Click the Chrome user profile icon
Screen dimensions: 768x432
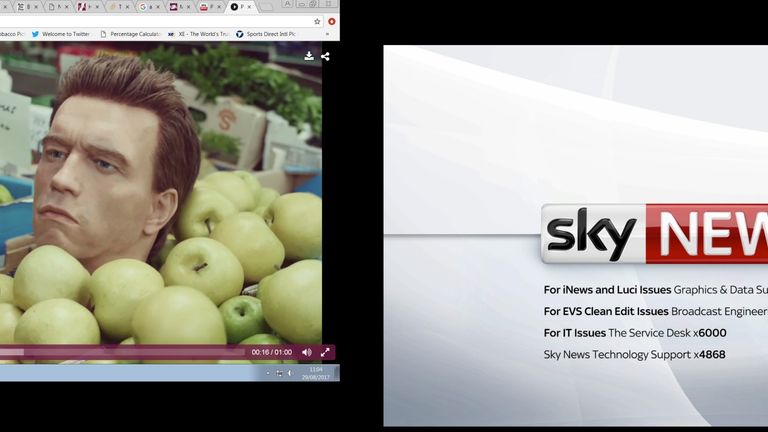click(x=288, y=4)
